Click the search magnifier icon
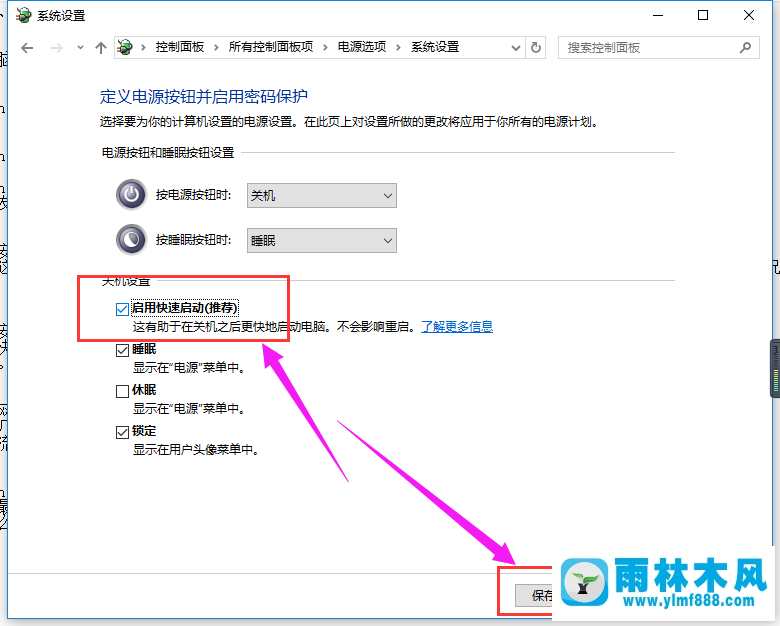The width and height of the screenshot is (780, 626). tap(745, 48)
